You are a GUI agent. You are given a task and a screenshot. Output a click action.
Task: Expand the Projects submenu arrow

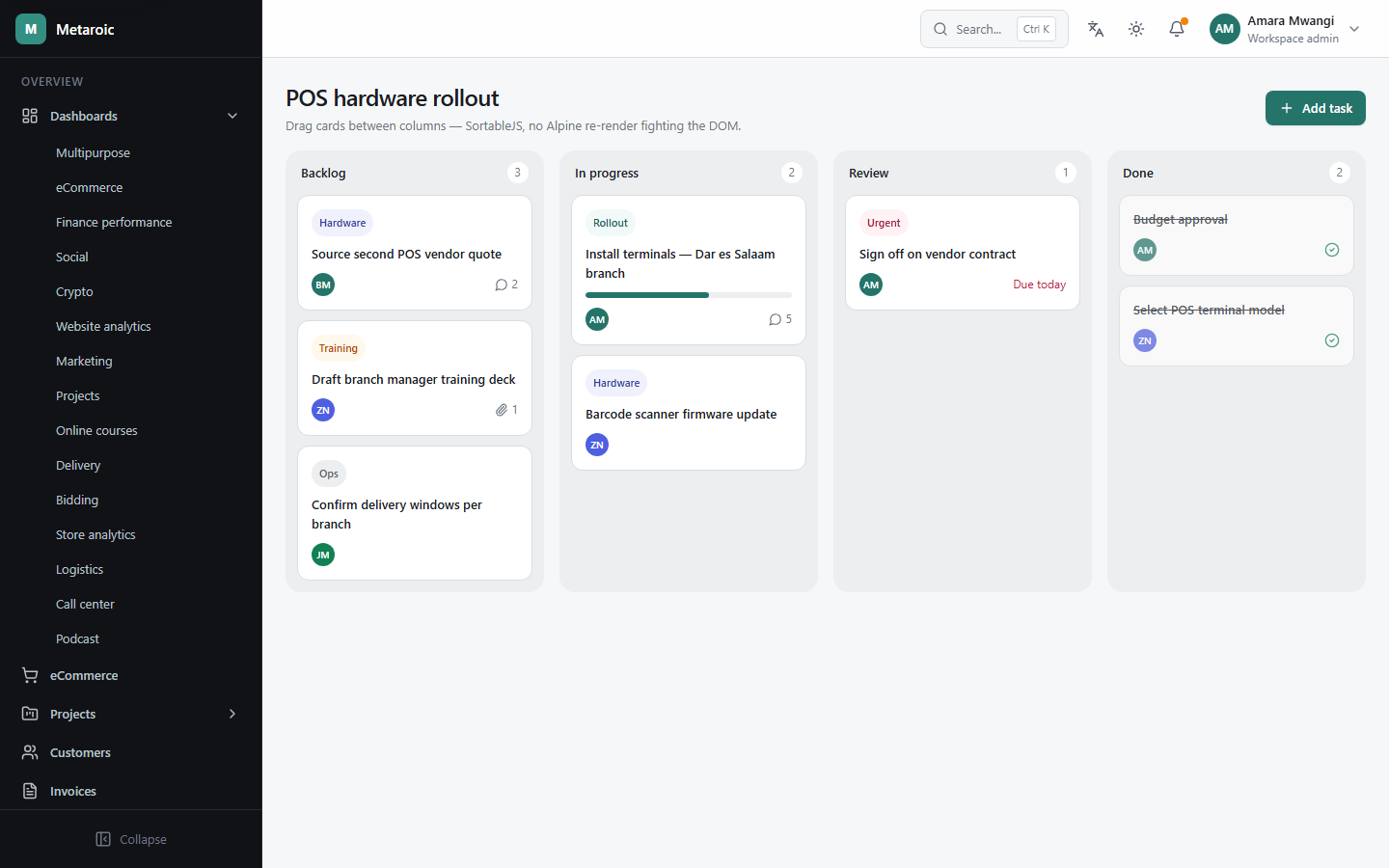(x=232, y=714)
